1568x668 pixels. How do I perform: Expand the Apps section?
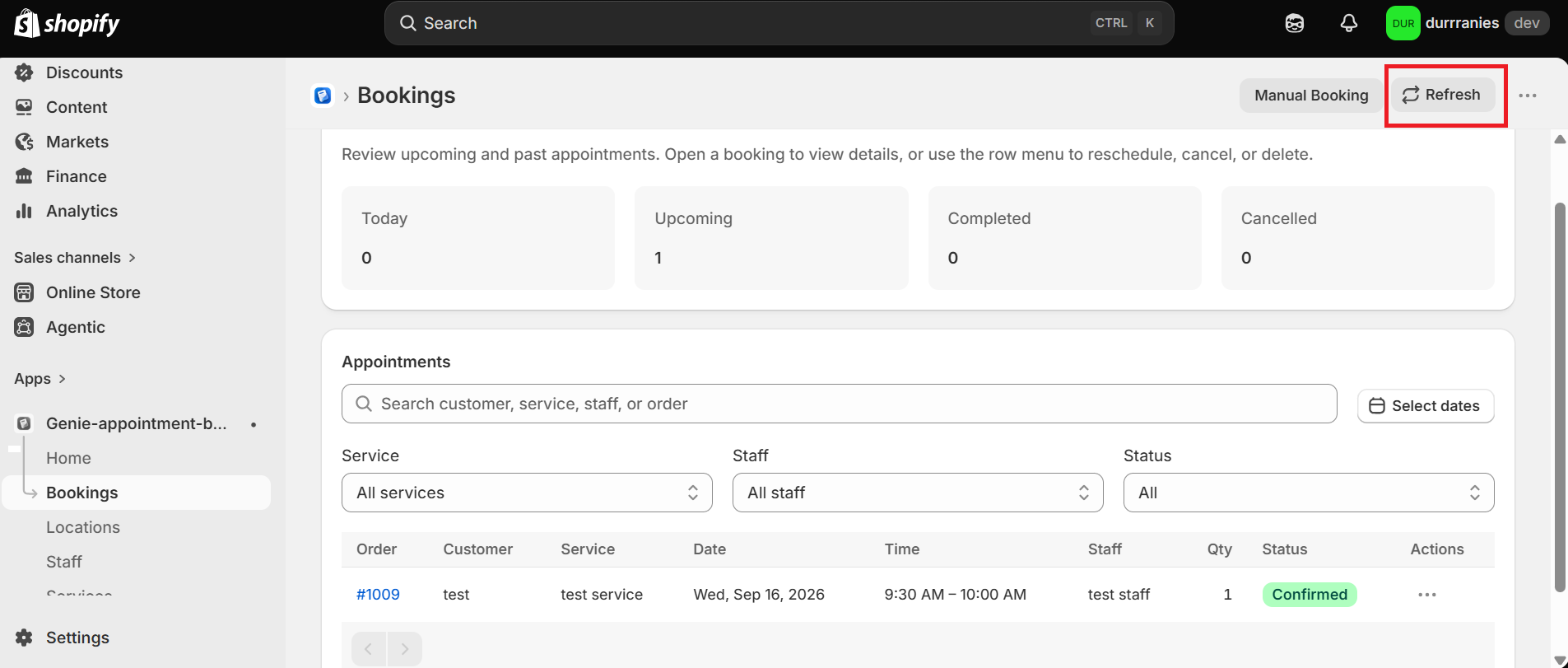tap(40, 379)
